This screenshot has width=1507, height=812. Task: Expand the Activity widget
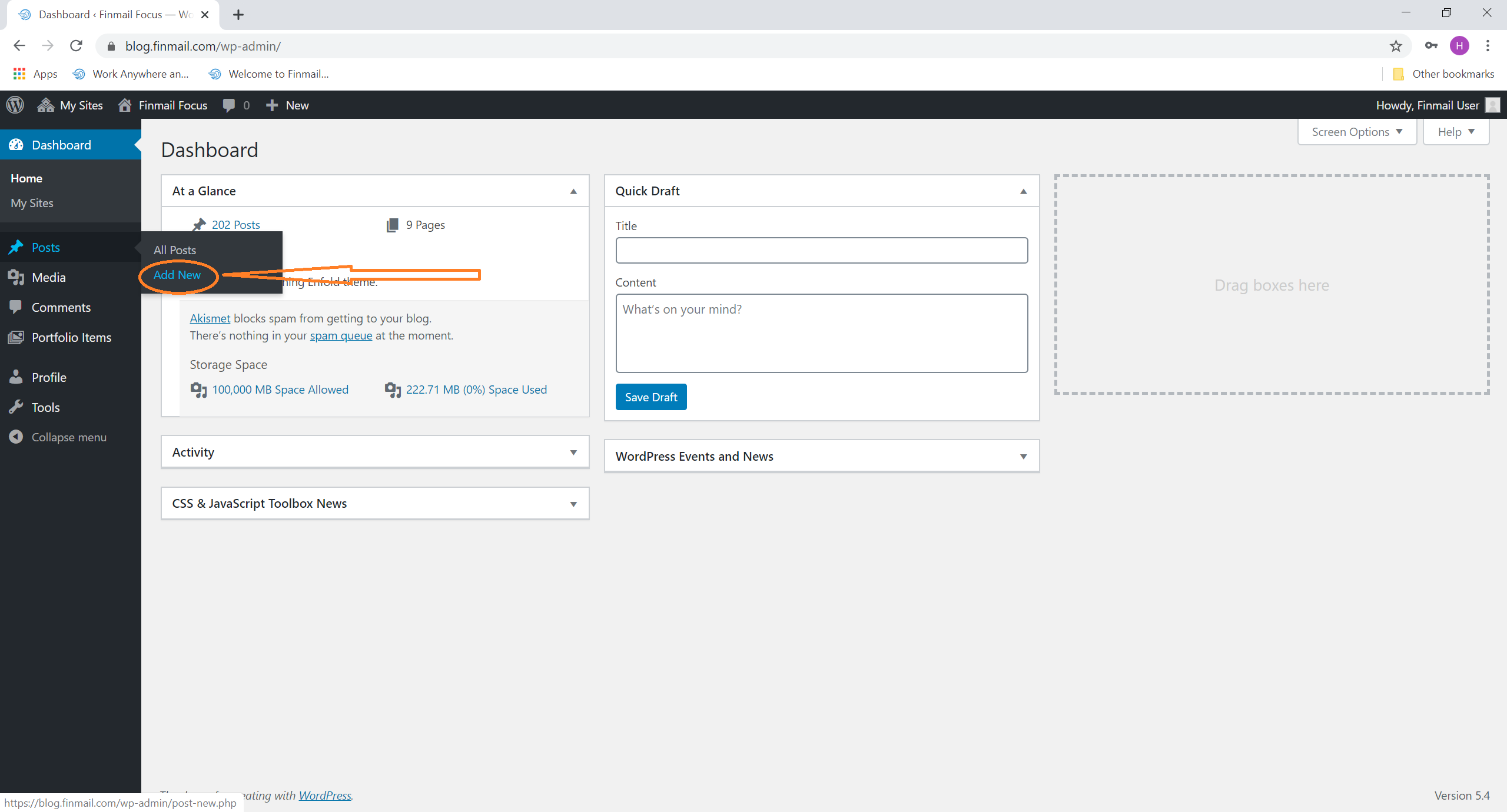click(x=573, y=452)
